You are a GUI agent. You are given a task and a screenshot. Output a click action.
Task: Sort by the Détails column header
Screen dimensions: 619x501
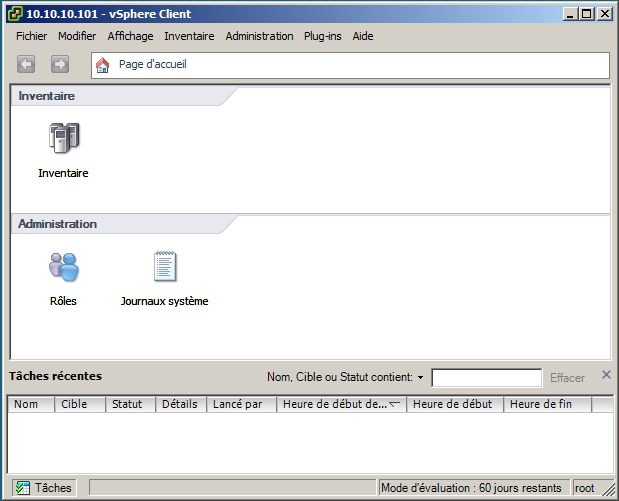click(181, 404)
